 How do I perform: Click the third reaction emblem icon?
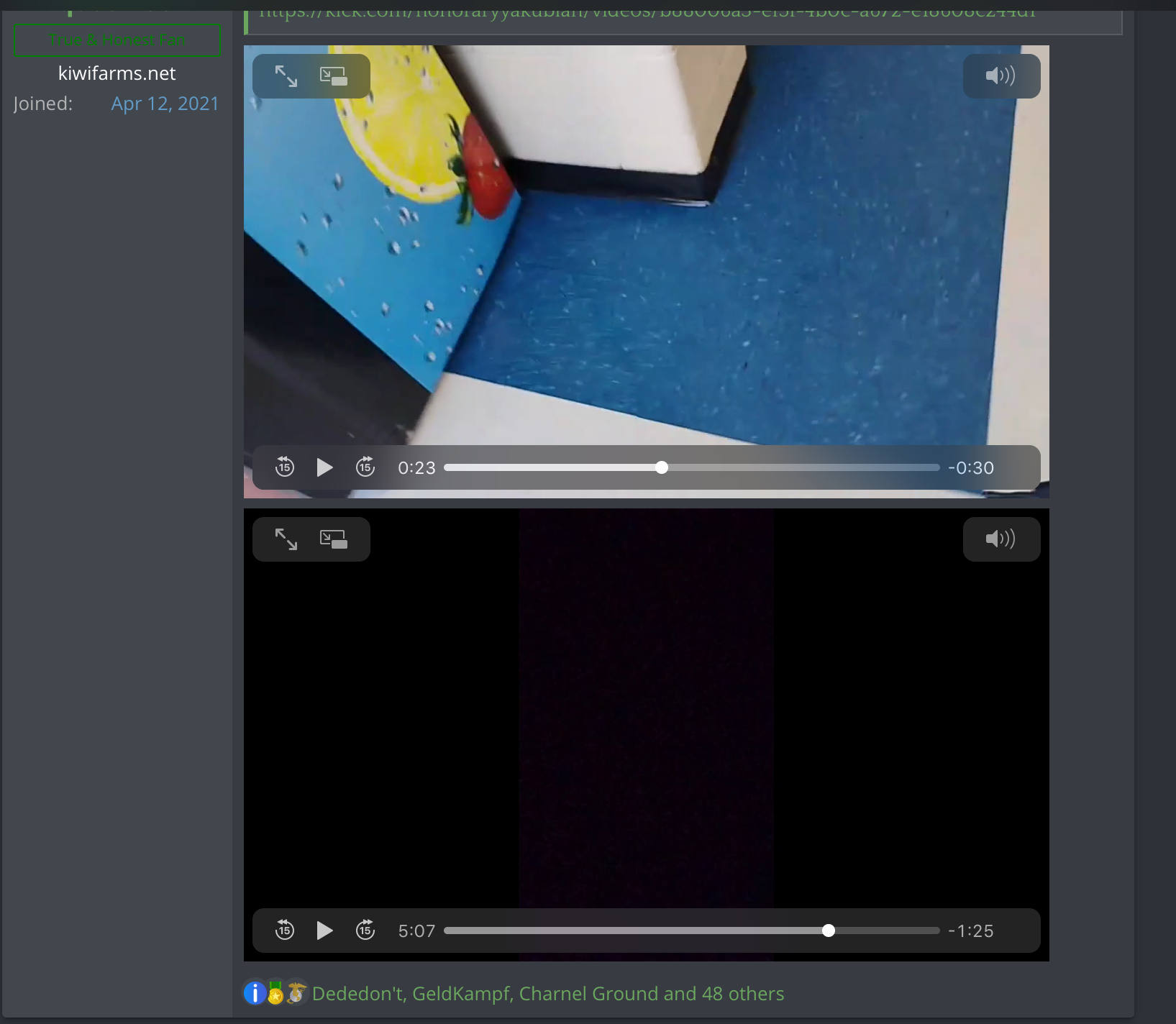click(296, 993)
